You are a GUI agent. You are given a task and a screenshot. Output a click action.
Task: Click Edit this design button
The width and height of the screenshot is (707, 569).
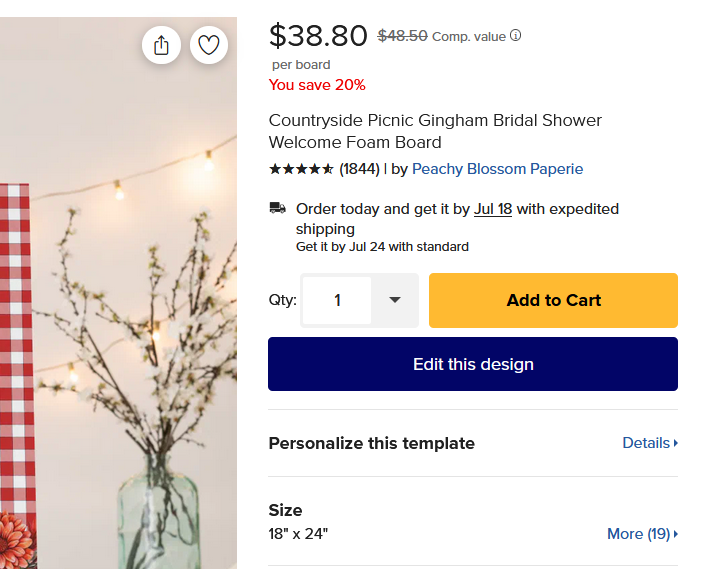473,364
